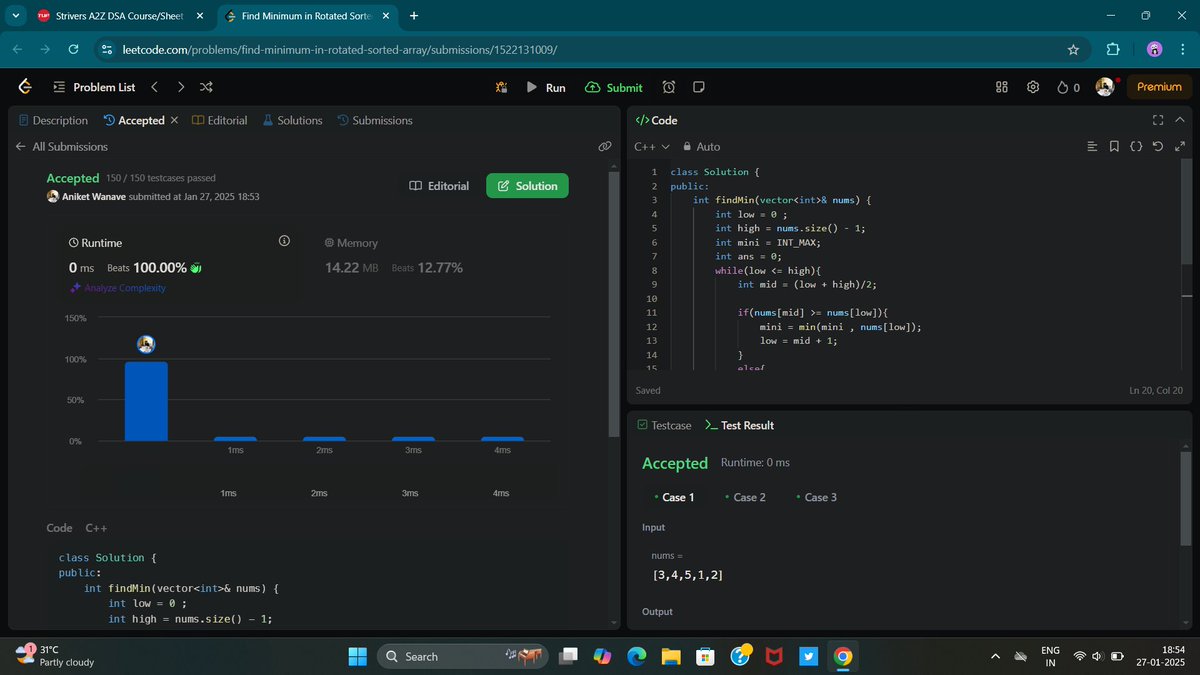Click the browser address bar
1200x675 pixels.
590,49
